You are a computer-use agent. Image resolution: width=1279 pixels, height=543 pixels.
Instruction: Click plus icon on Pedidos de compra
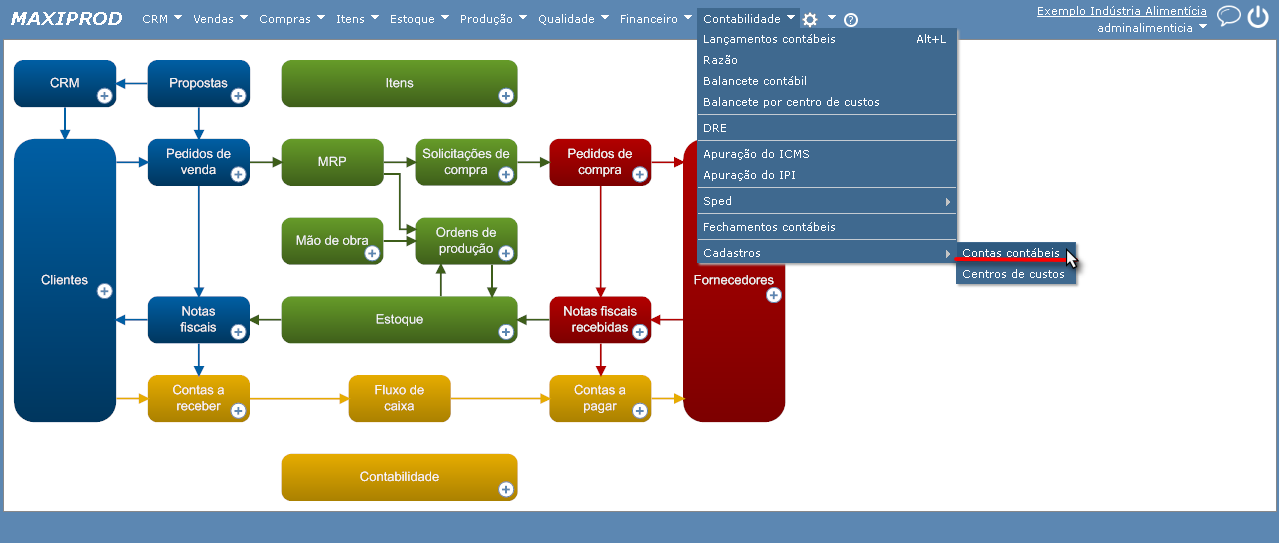click(x=640, y=174)
